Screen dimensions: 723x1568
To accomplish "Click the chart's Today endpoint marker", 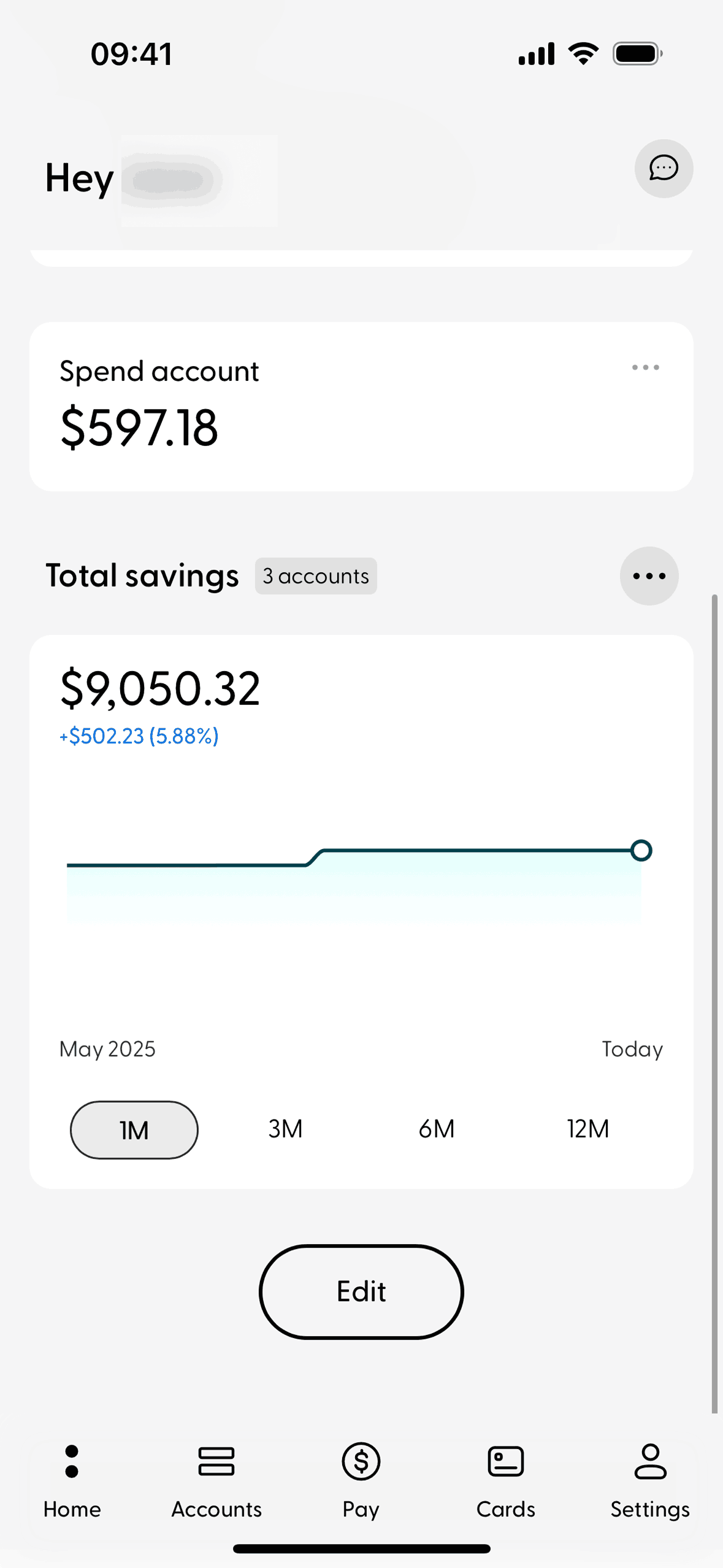I will pyautogui.click(x=641, y=850).
